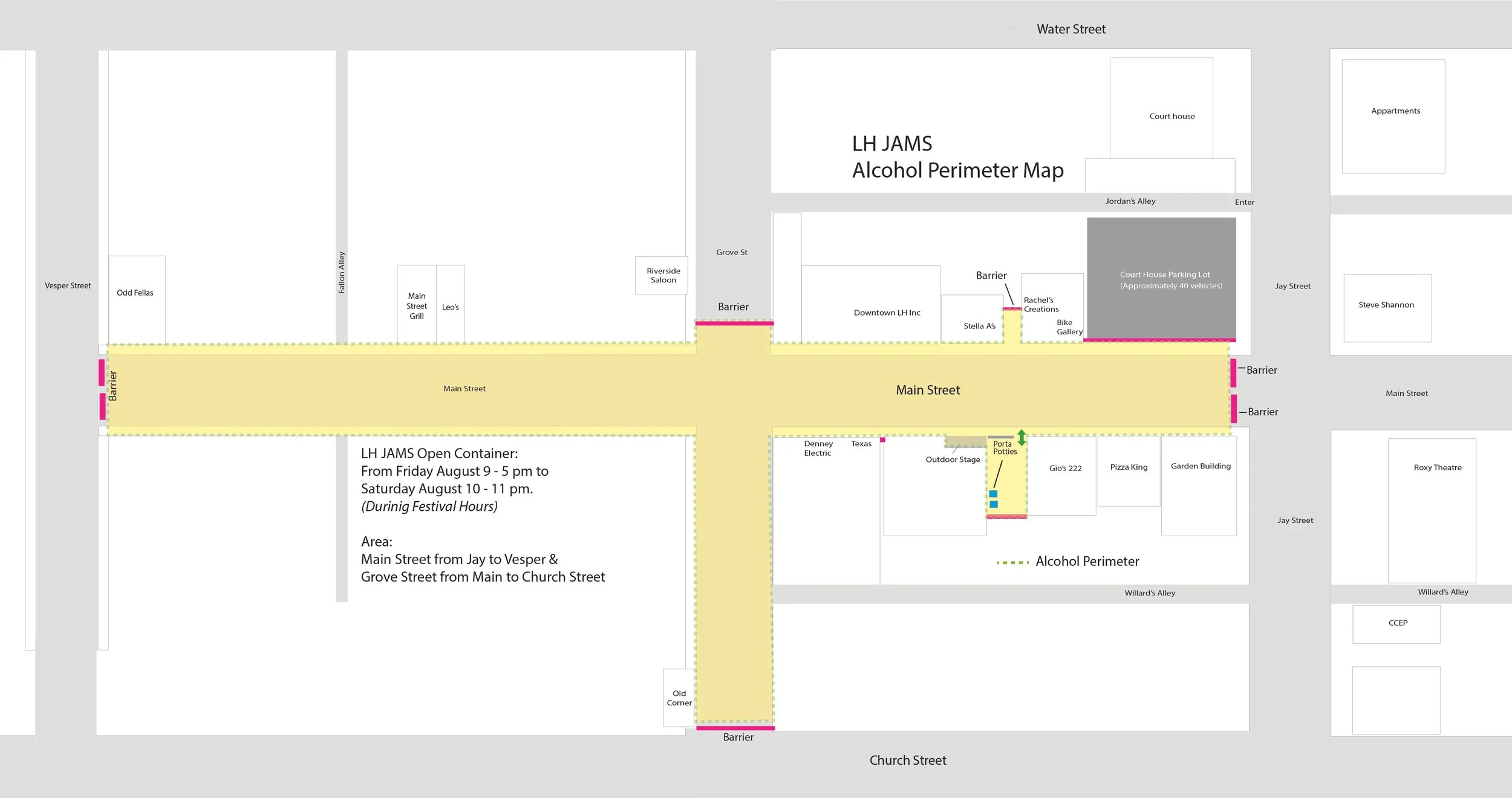Click the upper pink barrier at Vesper Street end
The image size is (1512, 798).
coord(102,372)
